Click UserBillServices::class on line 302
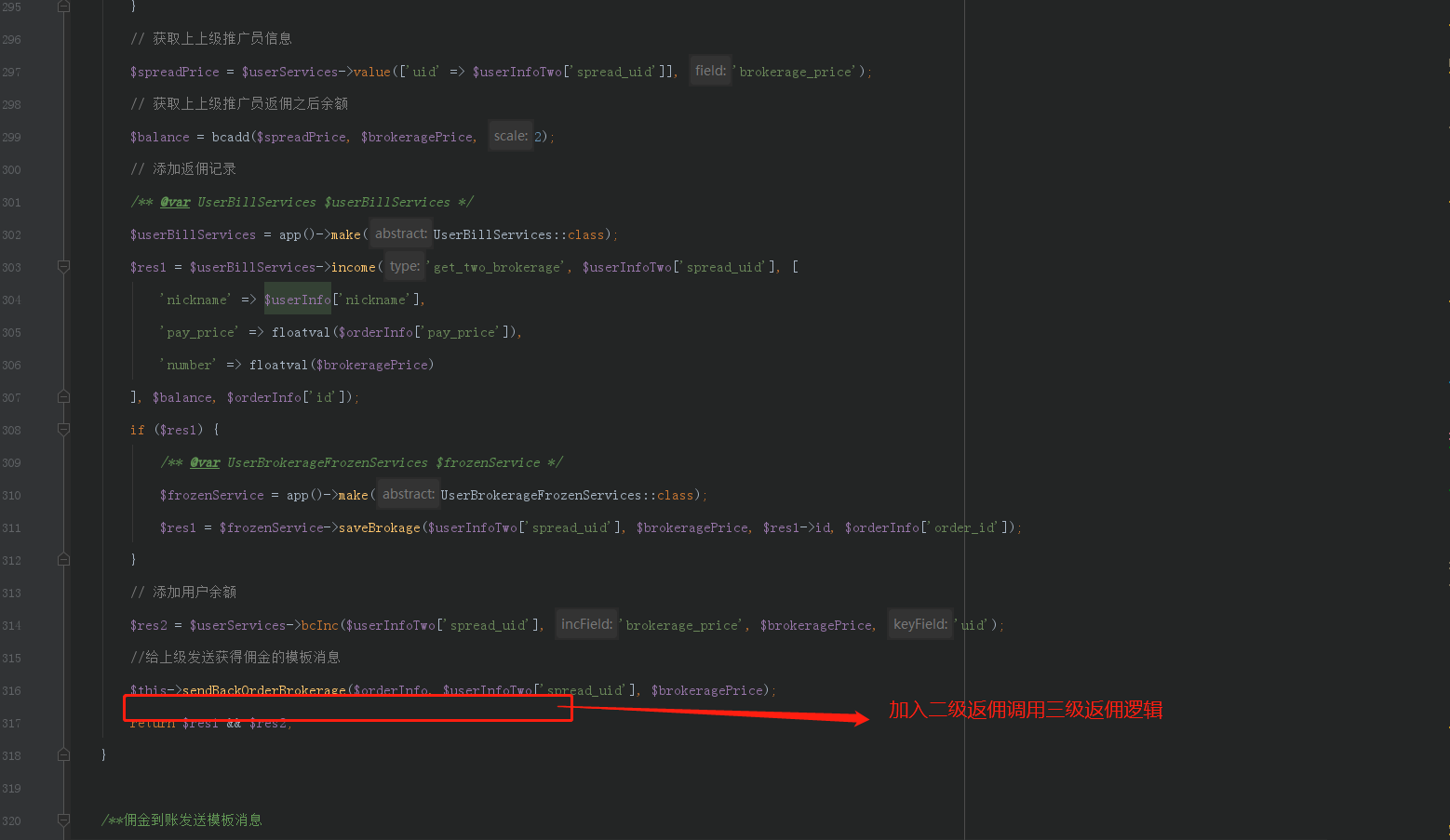 [x=519, y=234]
